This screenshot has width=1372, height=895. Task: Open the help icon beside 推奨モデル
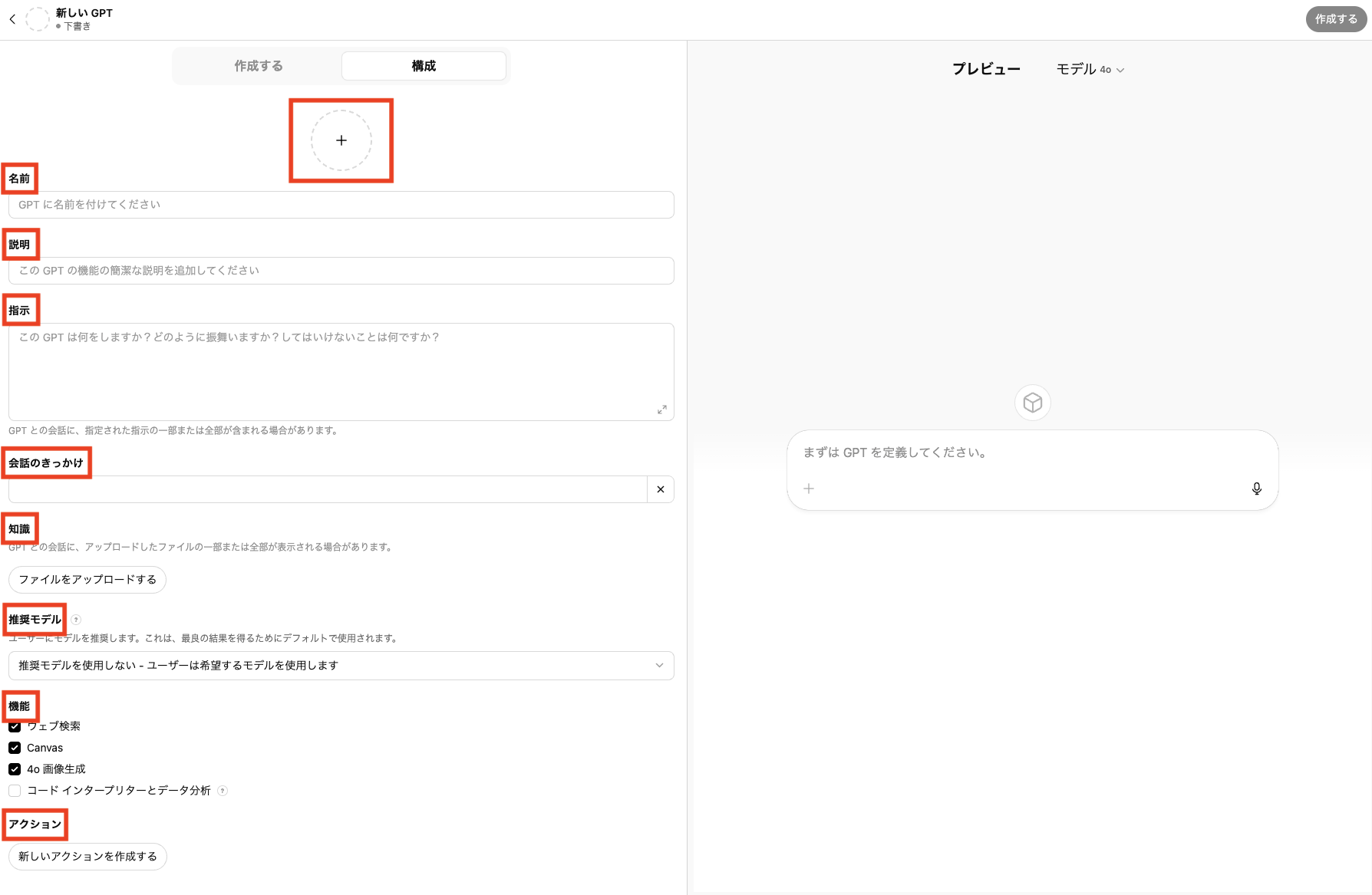[76, 620]
